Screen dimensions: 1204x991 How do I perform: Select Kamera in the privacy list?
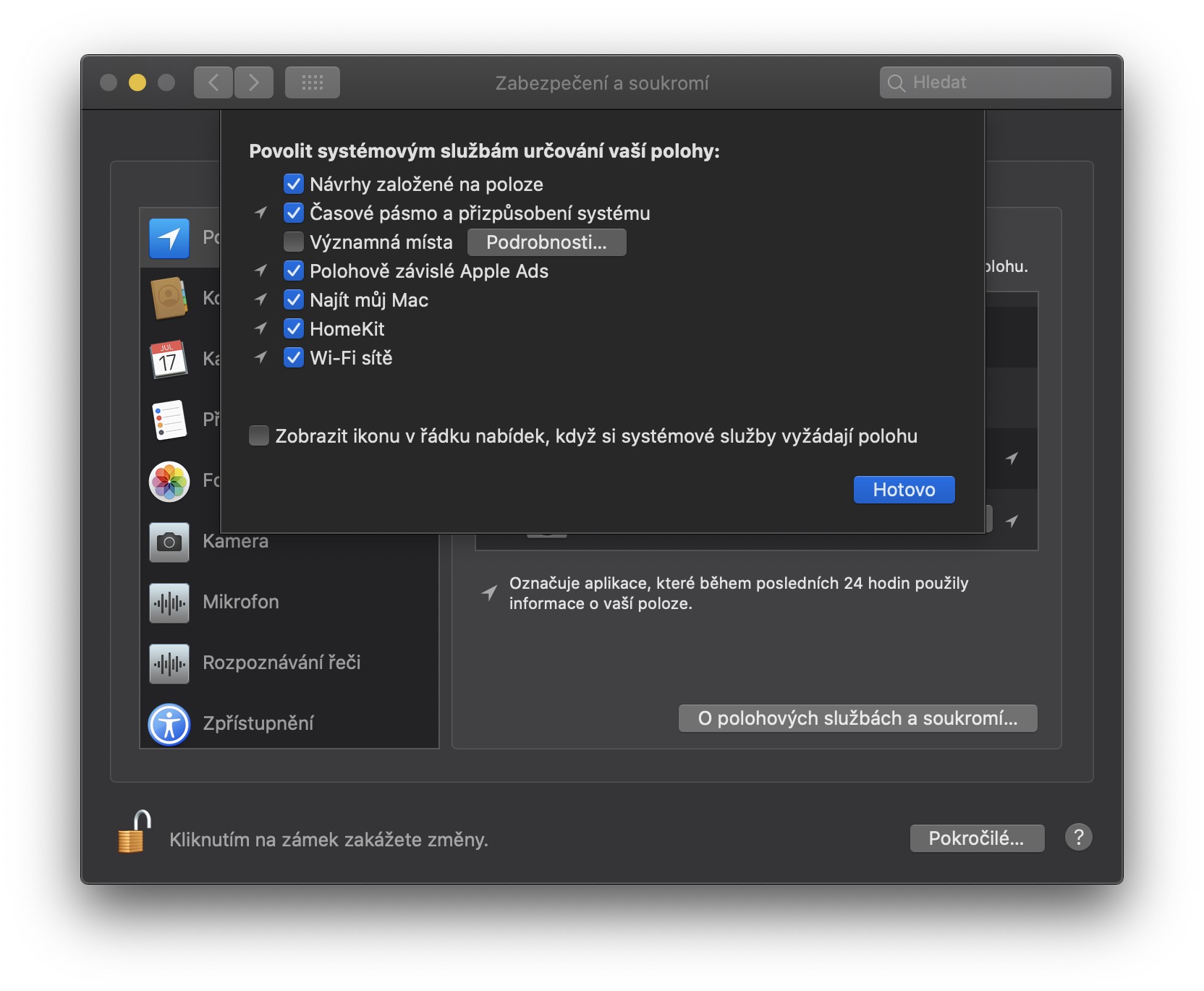coord(289,542)
